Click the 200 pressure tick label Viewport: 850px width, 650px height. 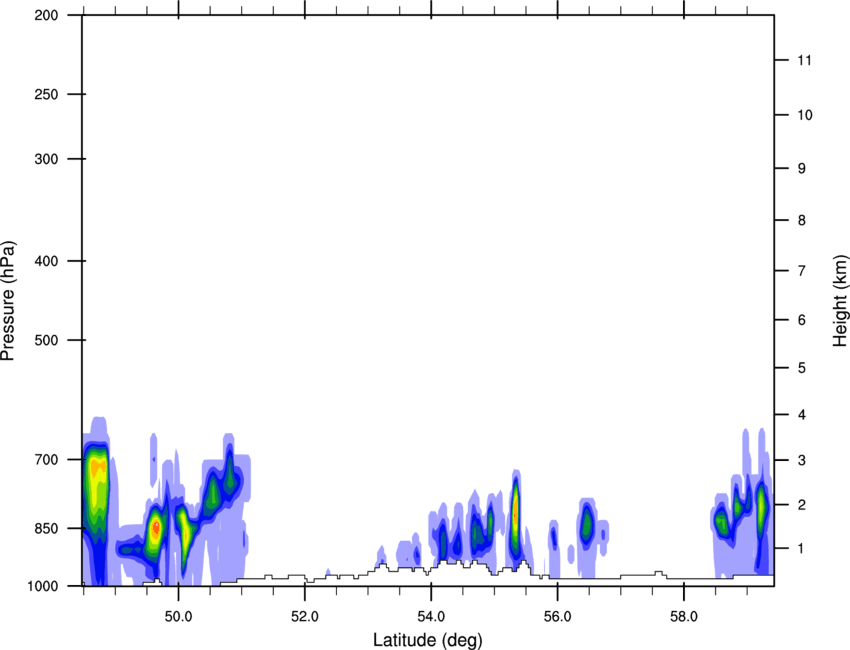coord(46,15)
